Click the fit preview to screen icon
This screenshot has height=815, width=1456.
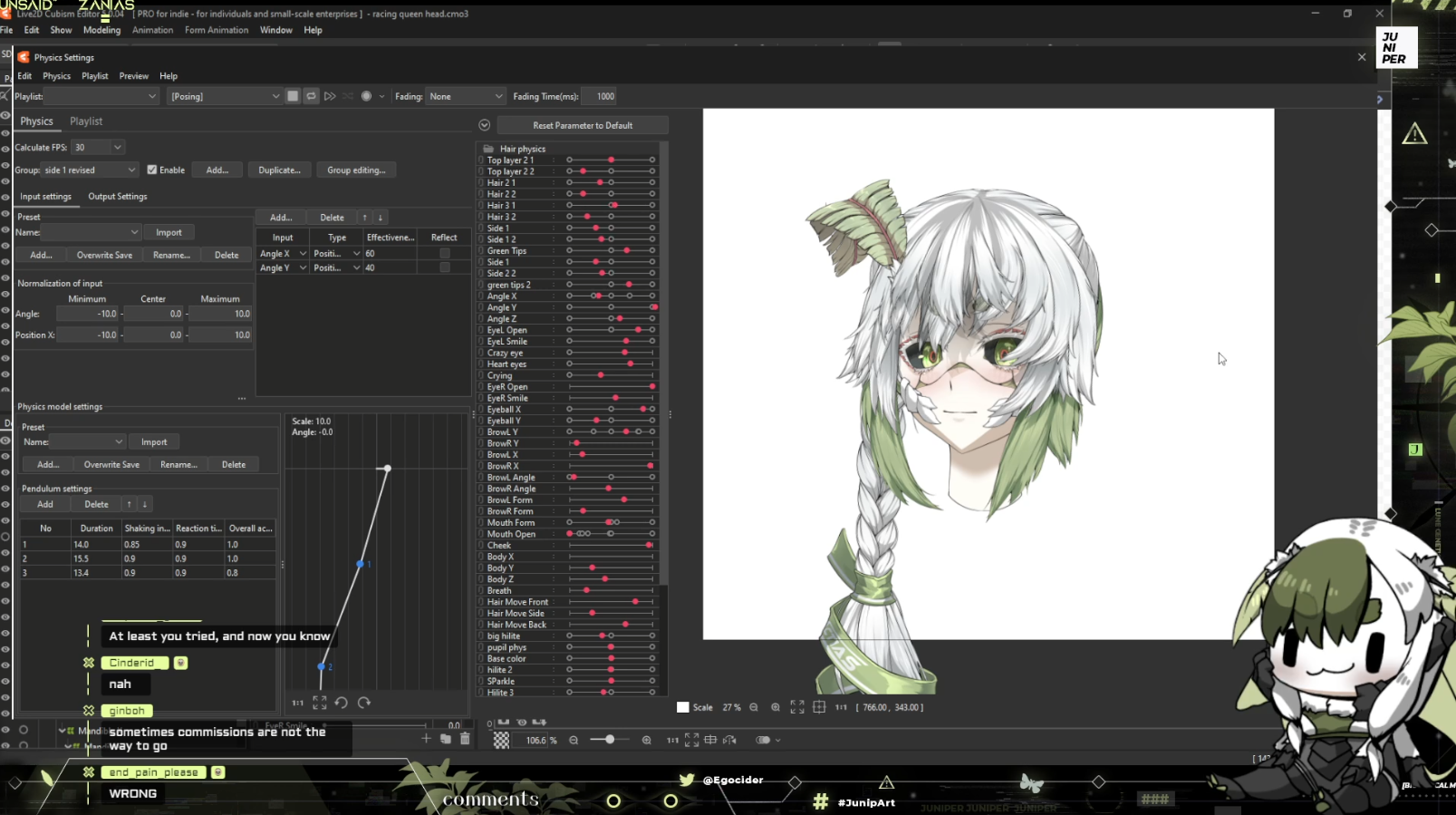797,707
